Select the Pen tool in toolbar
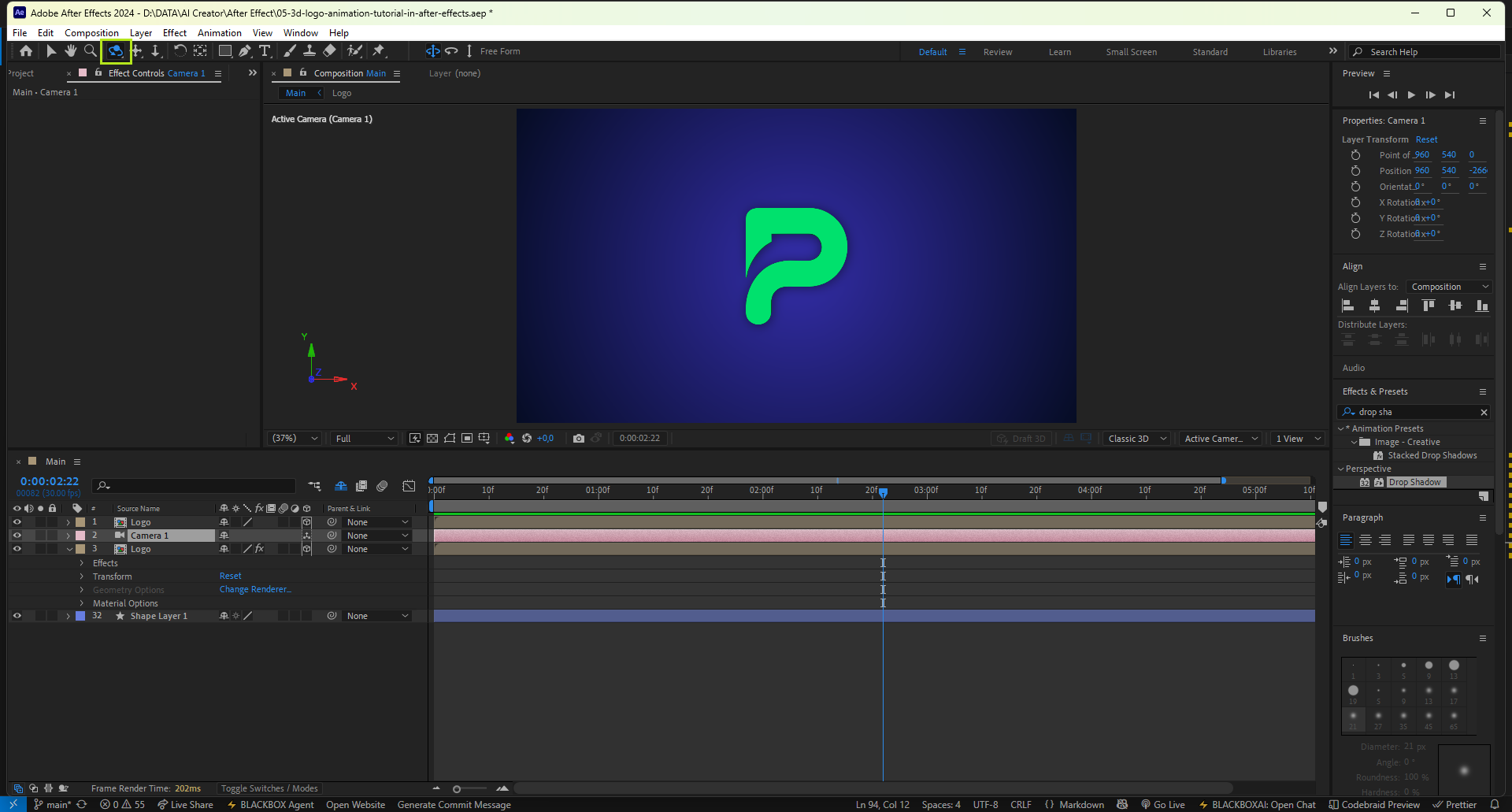 (245, 51)
